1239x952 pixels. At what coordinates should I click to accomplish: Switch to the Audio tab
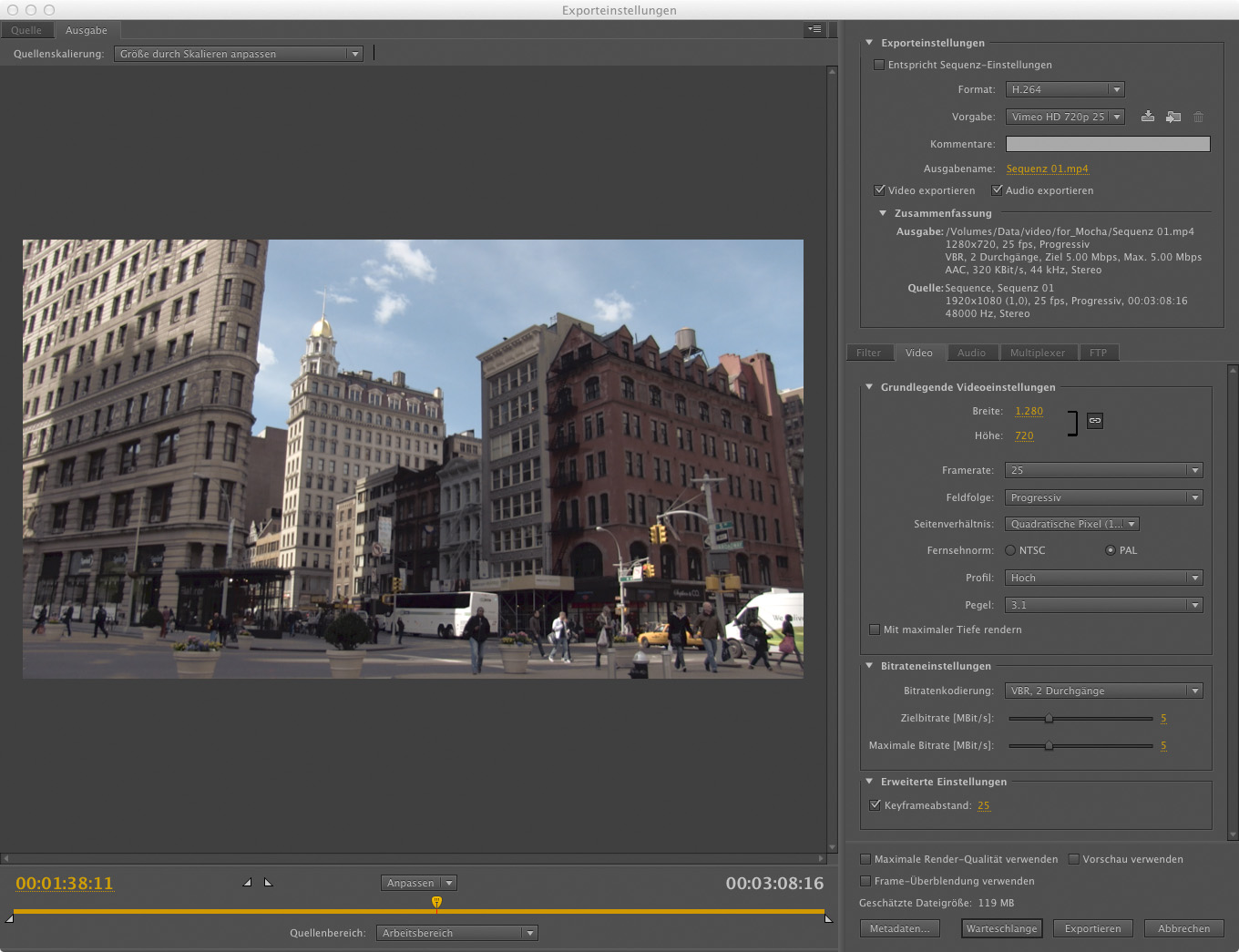click(x=971, y=353)
